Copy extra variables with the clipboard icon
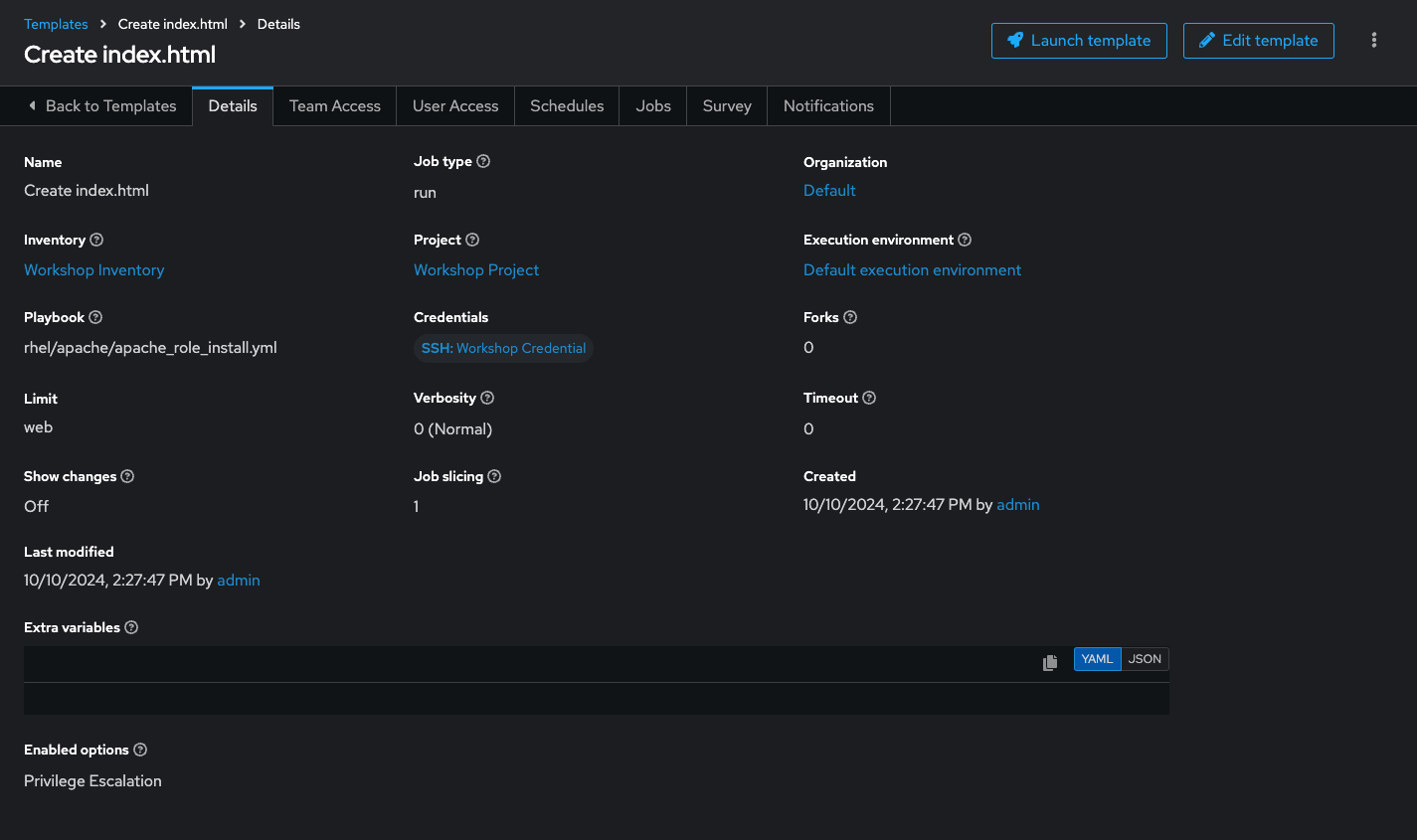This screenshot has height=840, width=1417. (1050, 662)
